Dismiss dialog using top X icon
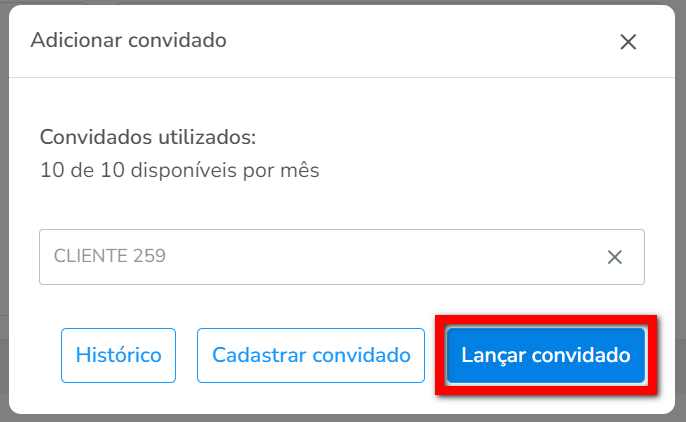This screenshot has height=422, width=686. click(x=628, y=42)
